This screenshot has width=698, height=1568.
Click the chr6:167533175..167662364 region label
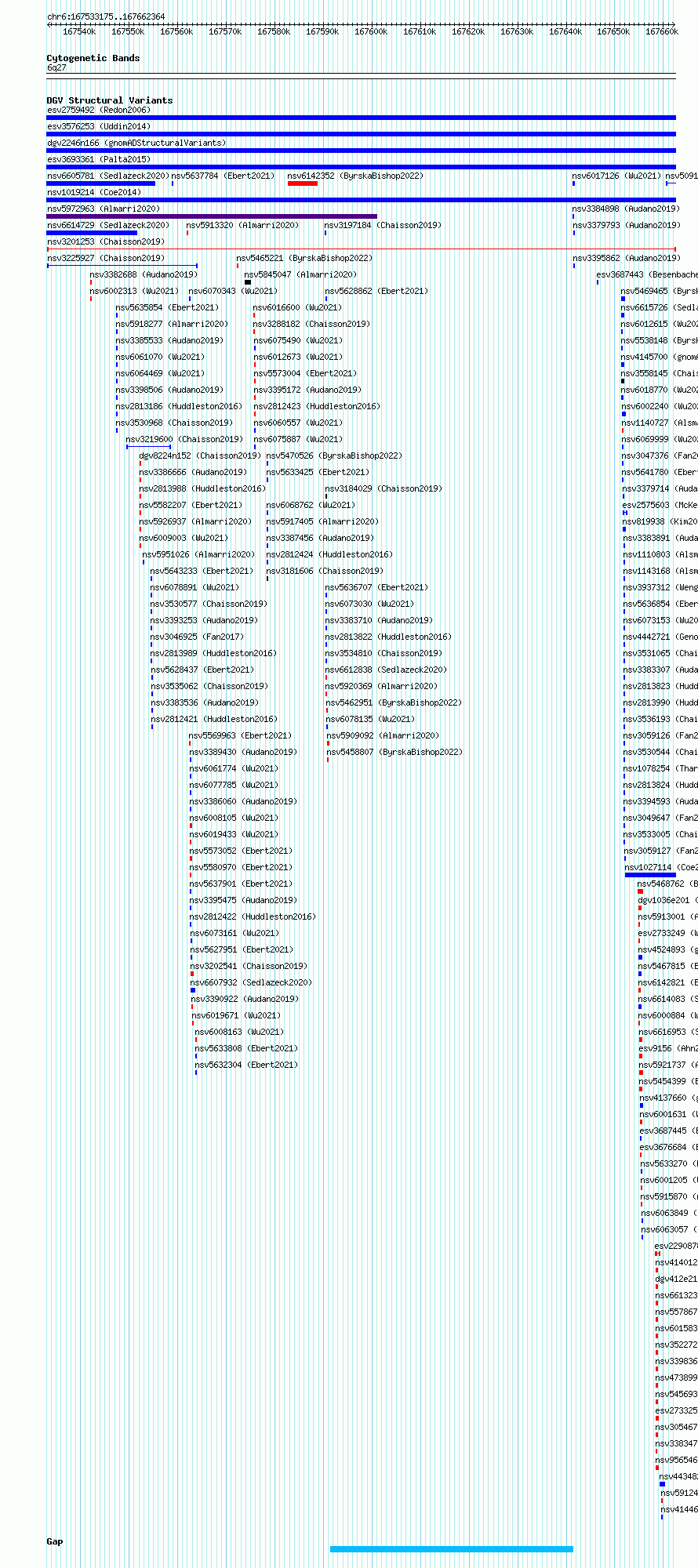106,16
